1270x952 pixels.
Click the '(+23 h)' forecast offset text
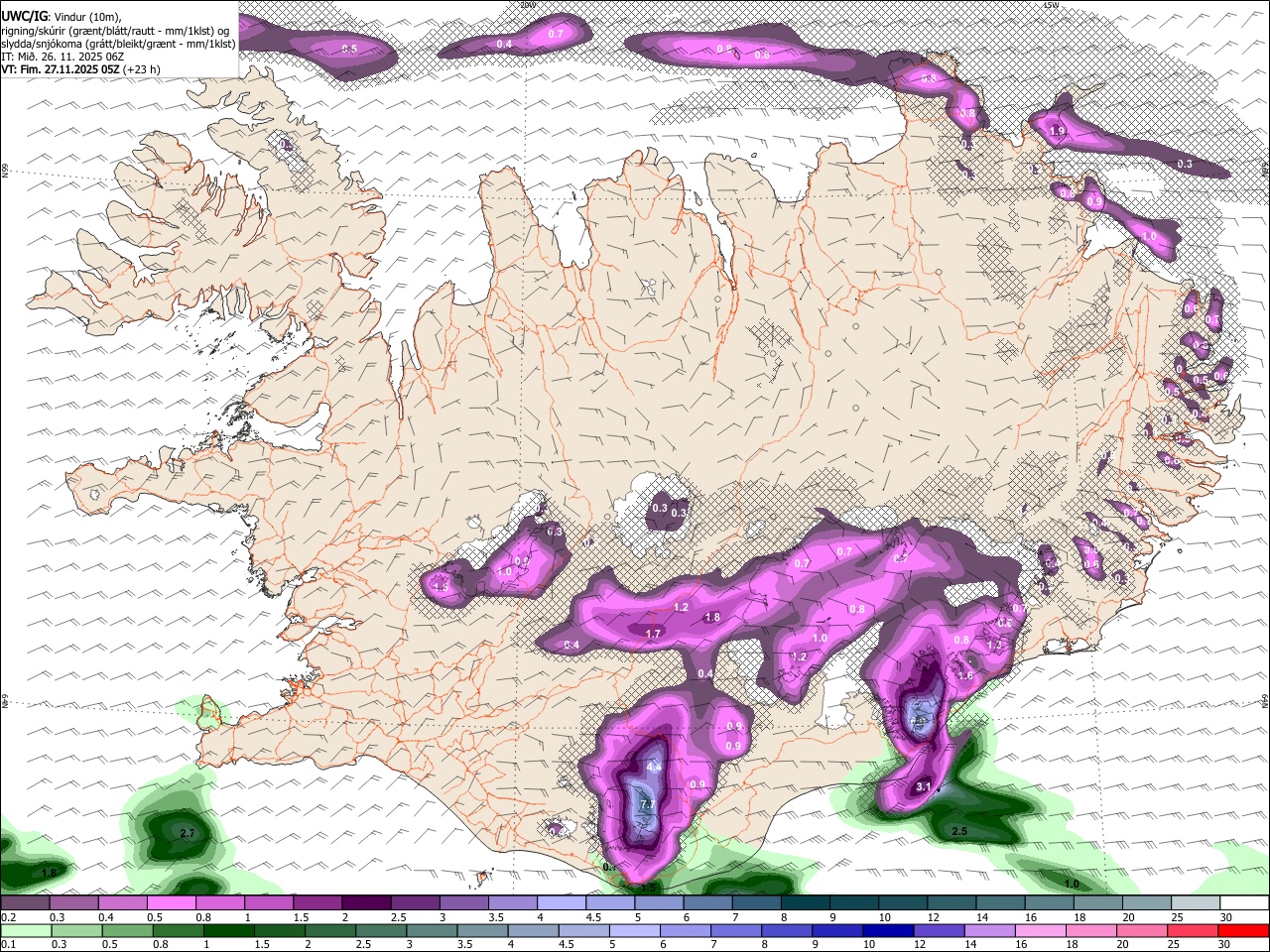pyautogui.click(x=142, y=69)
